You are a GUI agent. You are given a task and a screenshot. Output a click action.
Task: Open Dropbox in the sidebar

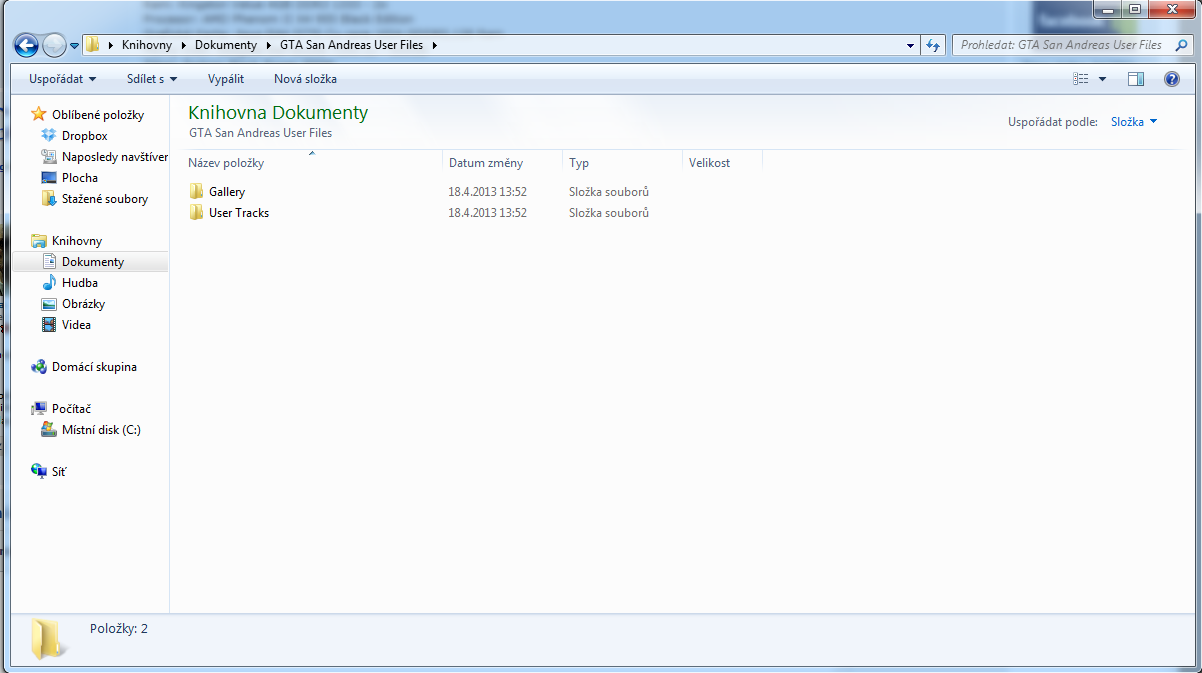click(x=85, y=135)
